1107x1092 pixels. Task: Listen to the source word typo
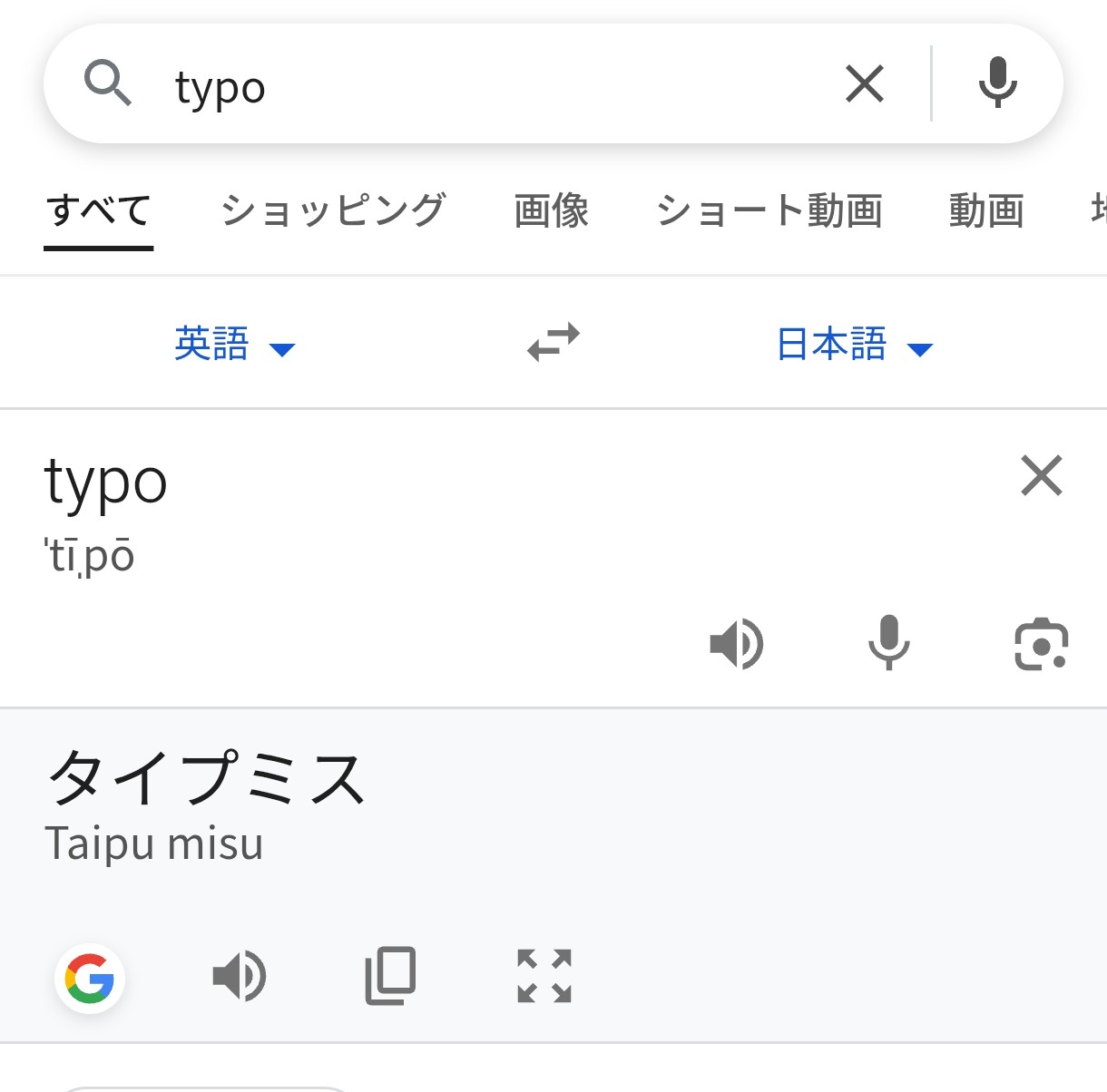736,644
